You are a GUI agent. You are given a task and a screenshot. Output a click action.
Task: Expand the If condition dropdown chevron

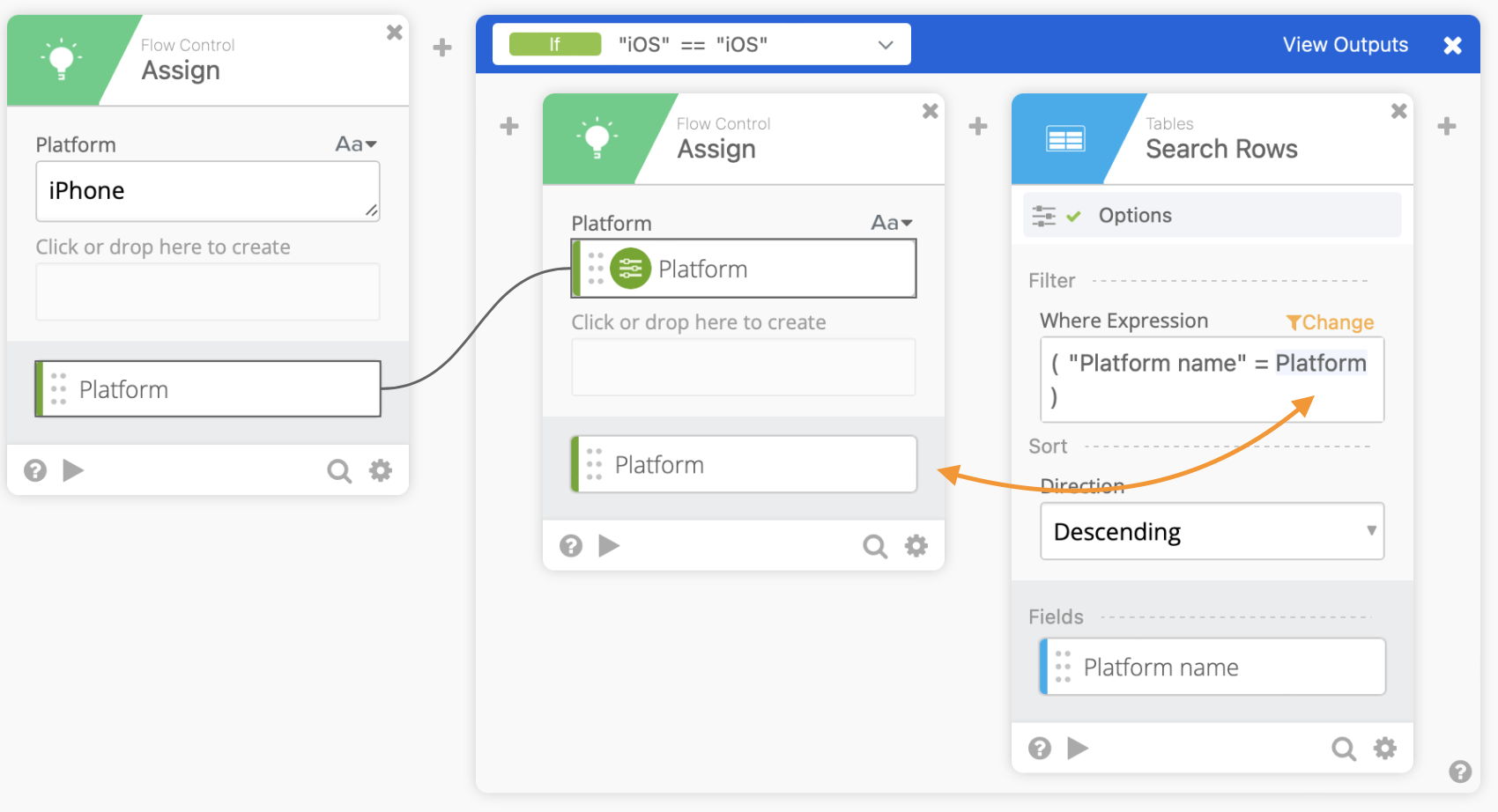[886, 45]
